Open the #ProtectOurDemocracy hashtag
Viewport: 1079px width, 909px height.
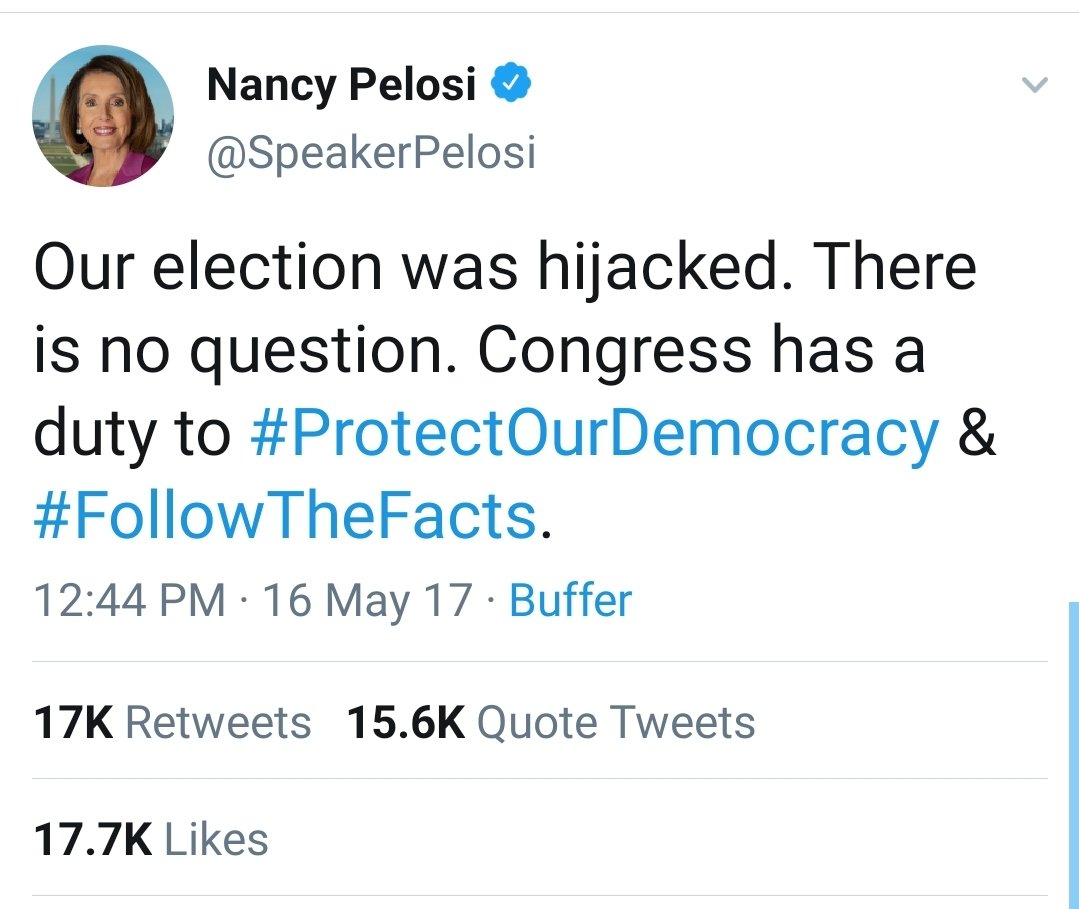[594, 434]
